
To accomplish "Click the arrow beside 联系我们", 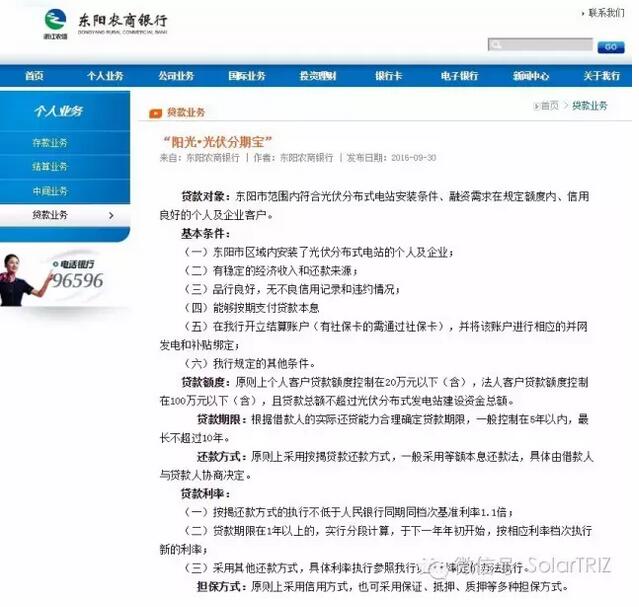I will pyautogui.click(x=581, y=13).
